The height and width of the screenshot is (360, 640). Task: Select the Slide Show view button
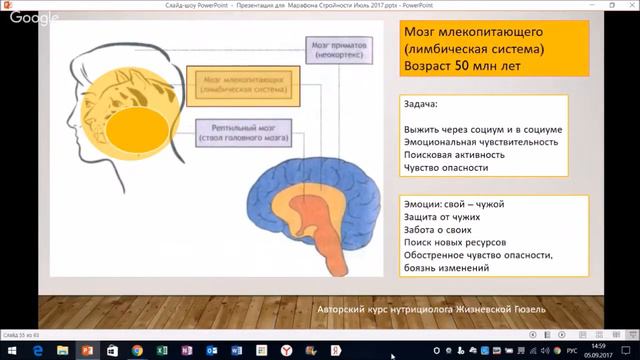(x=632, y=335)
